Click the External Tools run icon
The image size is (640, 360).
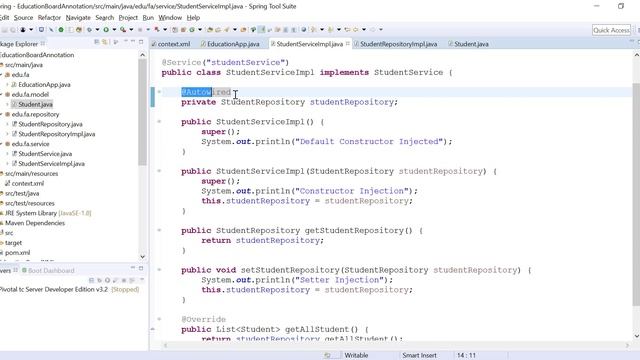tap(122, 29)
